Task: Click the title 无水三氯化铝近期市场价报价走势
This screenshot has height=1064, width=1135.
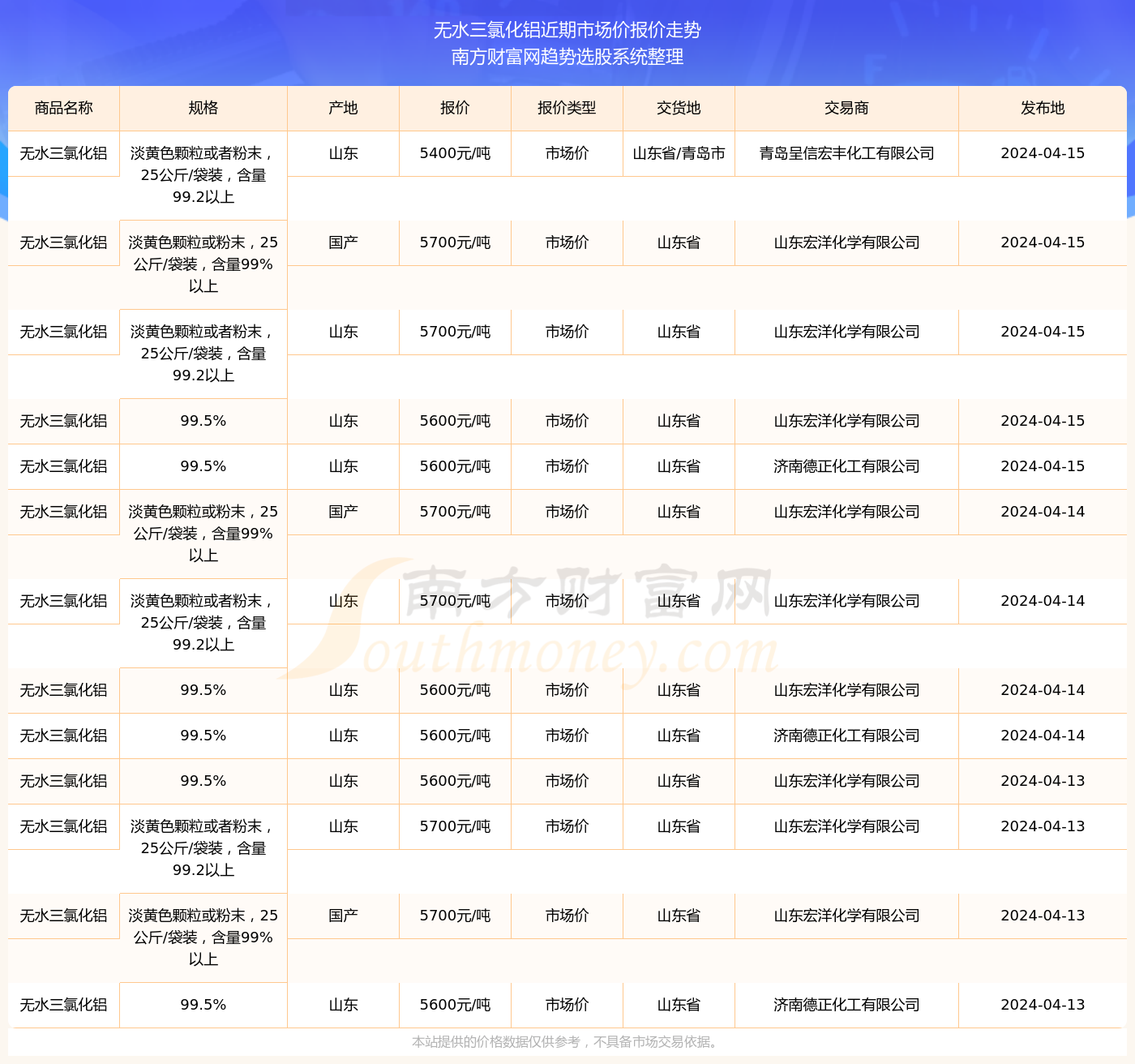Action: 567,30
